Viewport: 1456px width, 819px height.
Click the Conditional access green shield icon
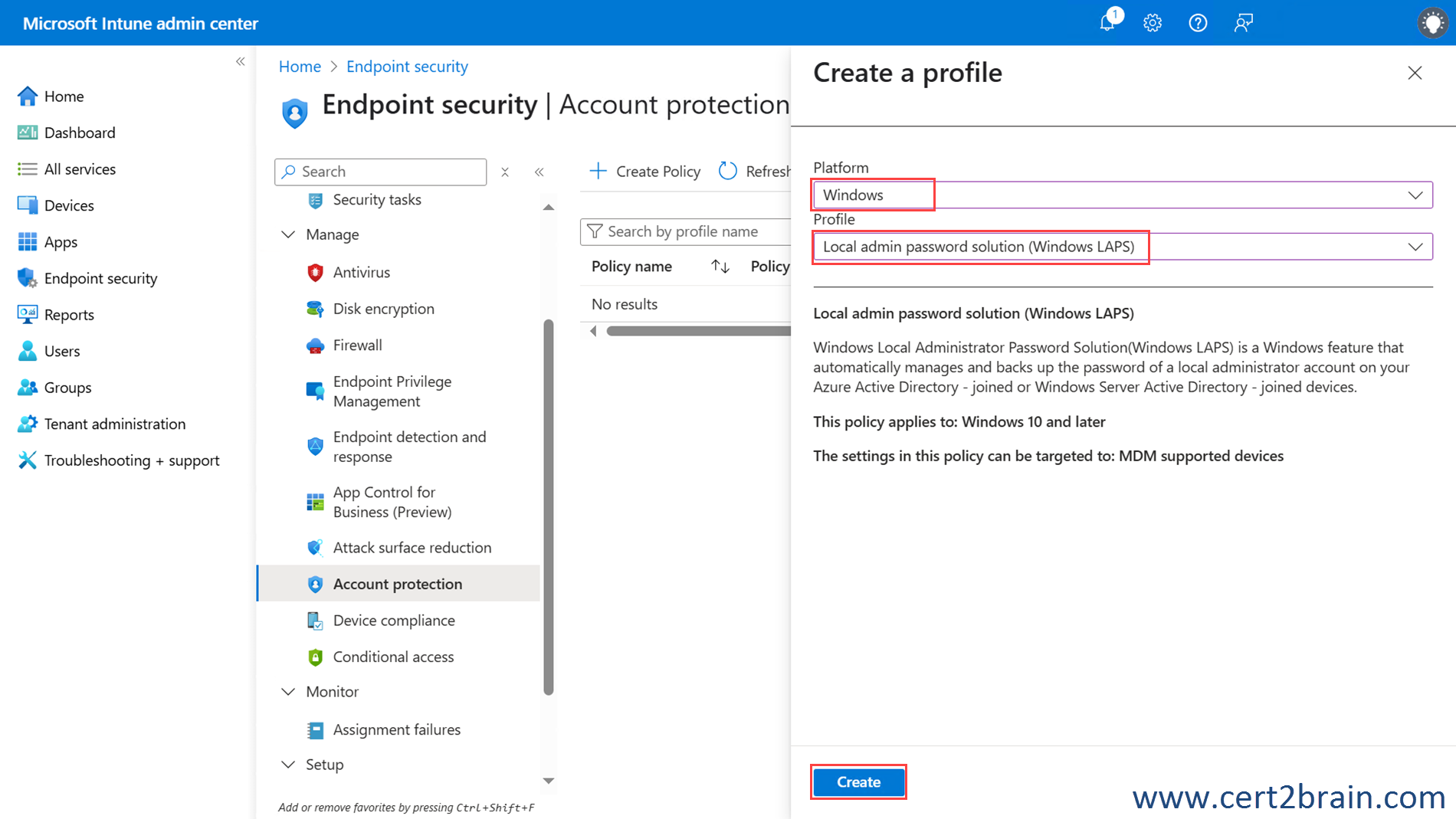click(315, 657)
